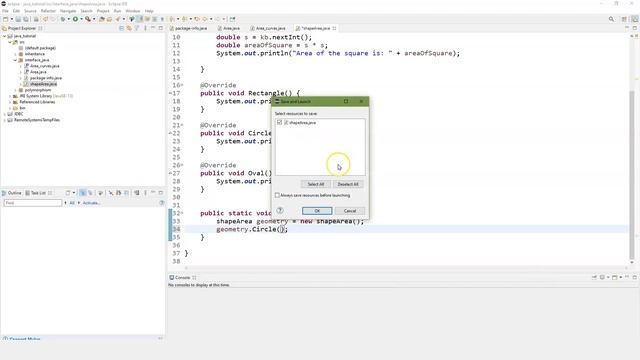Expand the inheritance package

tap(16, 54)
